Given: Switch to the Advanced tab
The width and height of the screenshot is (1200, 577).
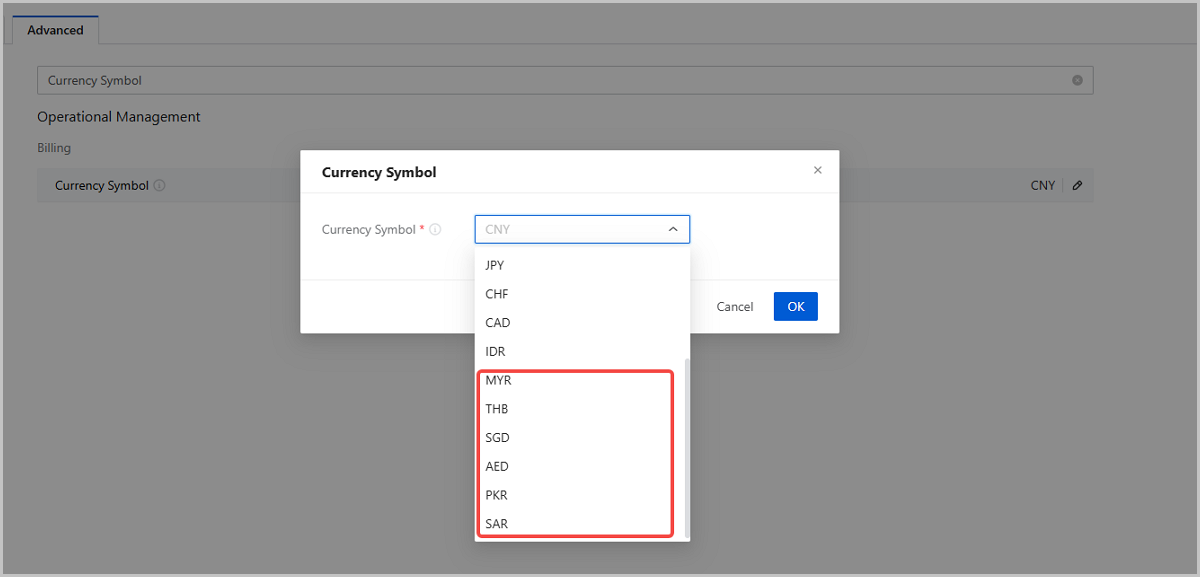Looking at the screenshot, I should pyautogui.click(x=55, y=30).
